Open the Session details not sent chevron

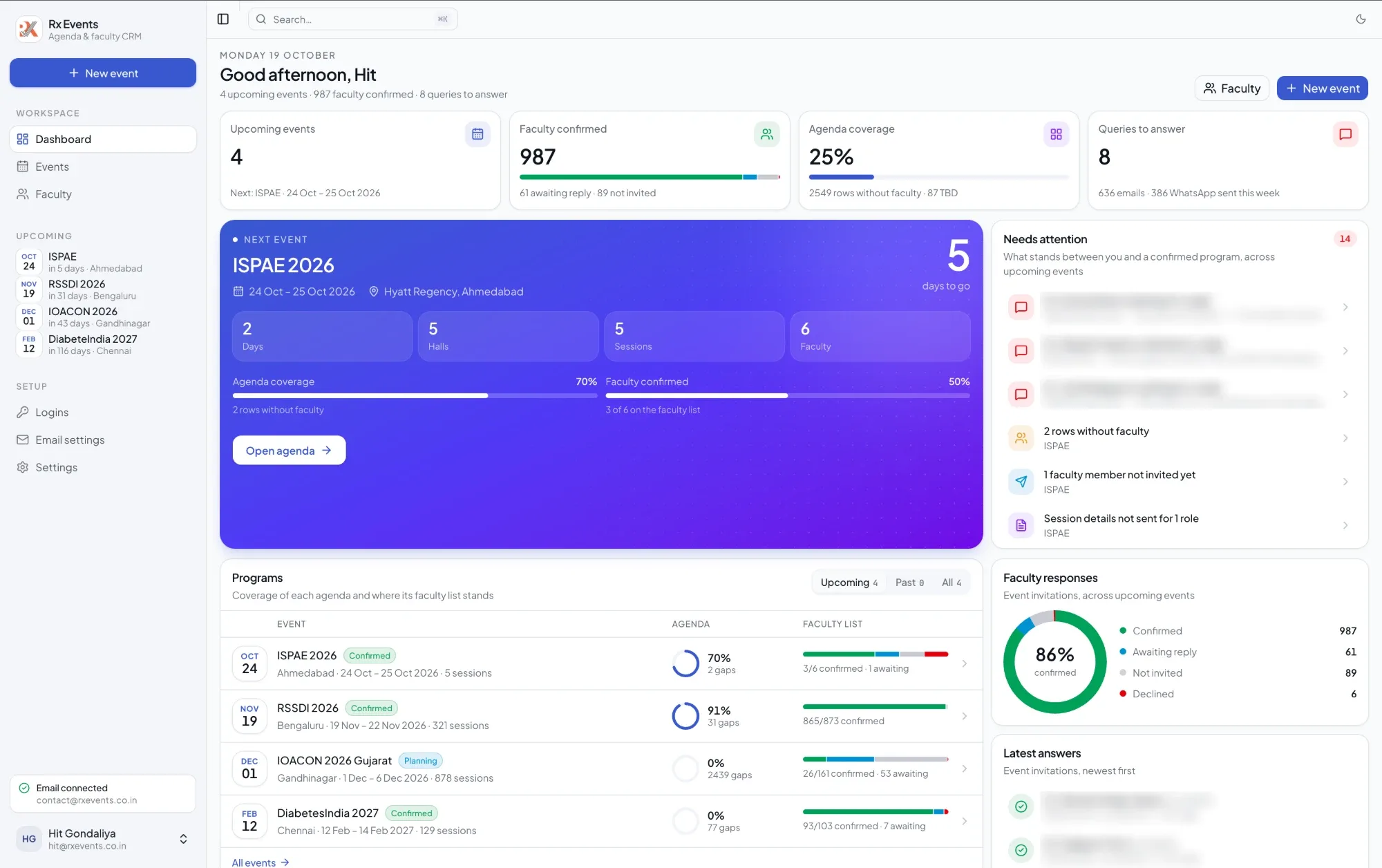(x=1345, y=525)
